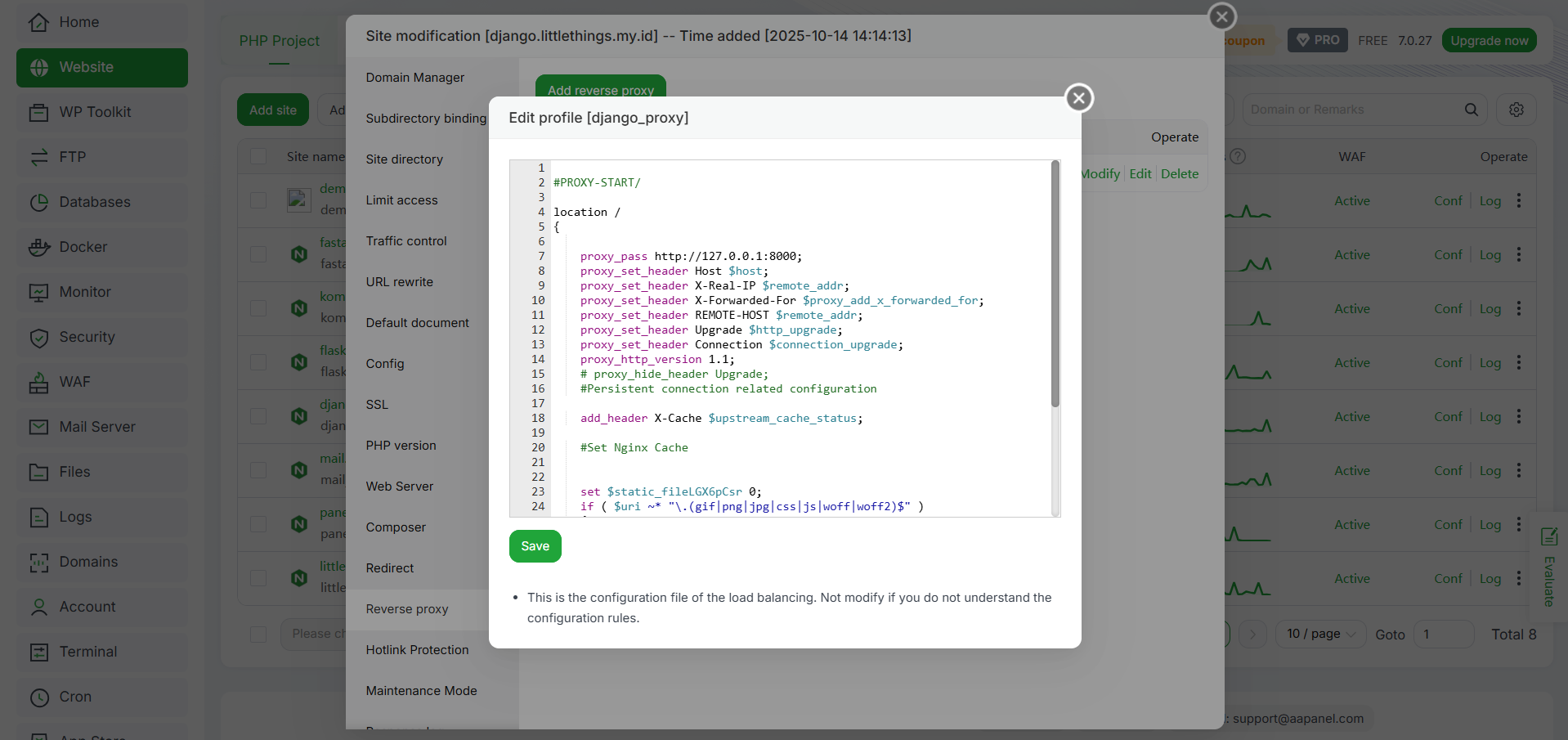Click the Upgrade now button
The image size is (1568, 740).
tap(1489, 40)
